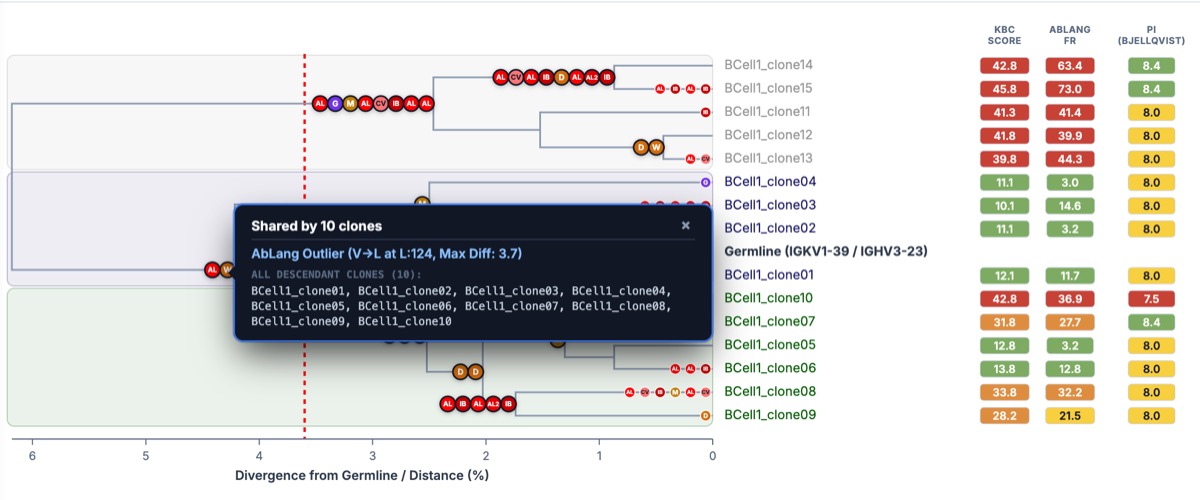
Task: Open the AbLang Outlier V→L at L:124 entry
Action: pyautogui.click(x=386, y=253)
